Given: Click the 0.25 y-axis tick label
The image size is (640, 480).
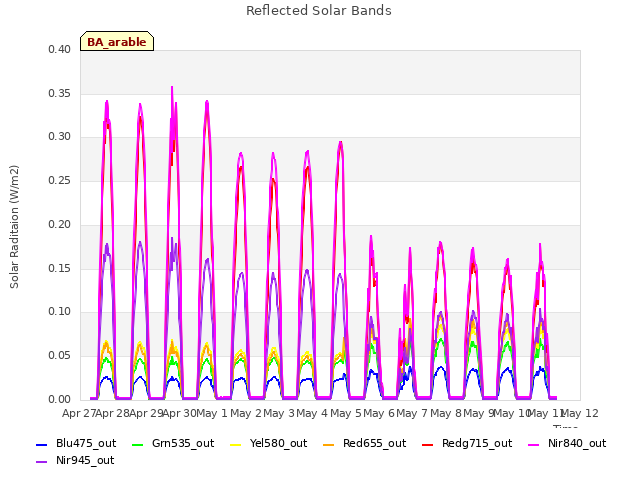Looking at the screenshot, I should (x=59, y=180).
